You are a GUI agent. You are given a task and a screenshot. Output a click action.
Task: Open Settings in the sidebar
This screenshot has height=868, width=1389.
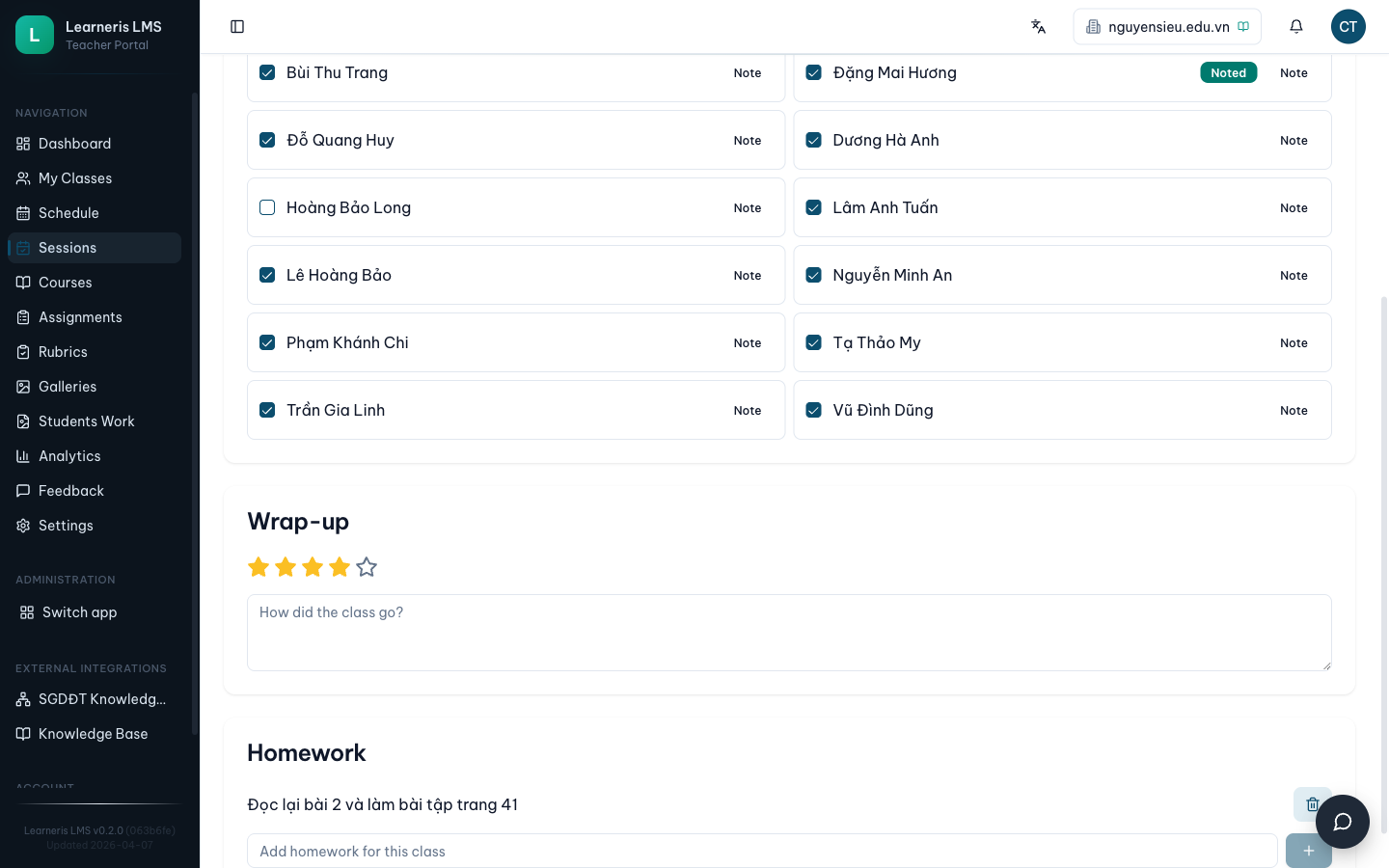[x=95, y=526]
